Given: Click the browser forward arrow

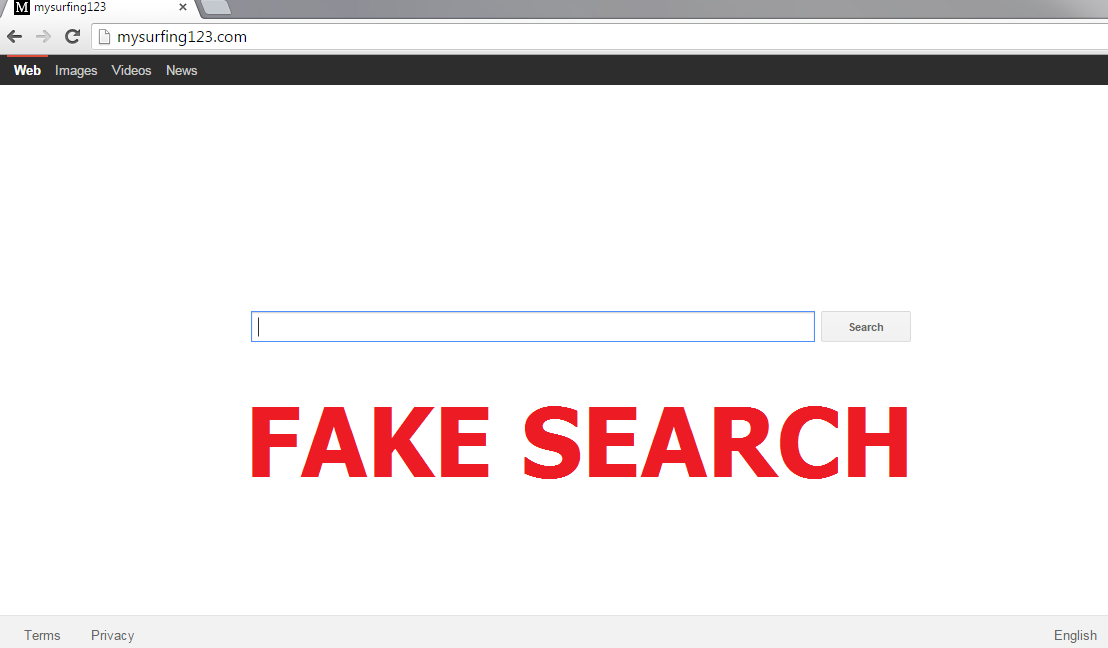Looking at the screenshot, I should [43, 37].
